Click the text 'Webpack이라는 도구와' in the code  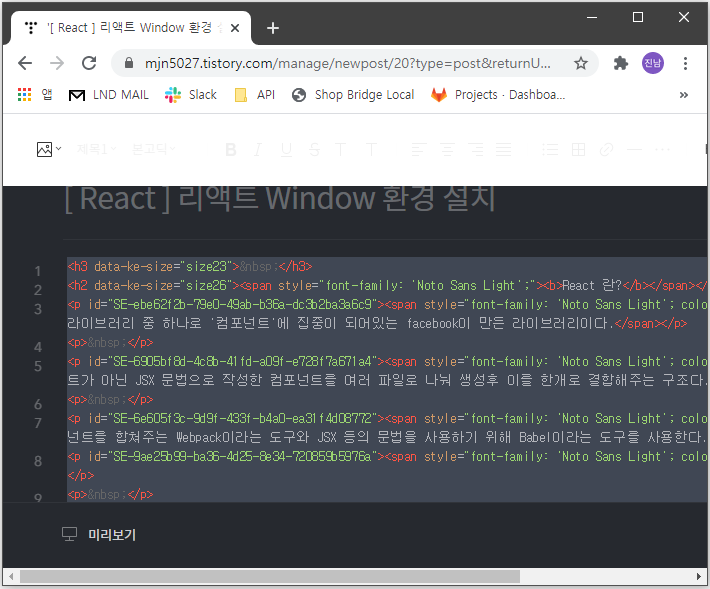[x=242, y=437]
